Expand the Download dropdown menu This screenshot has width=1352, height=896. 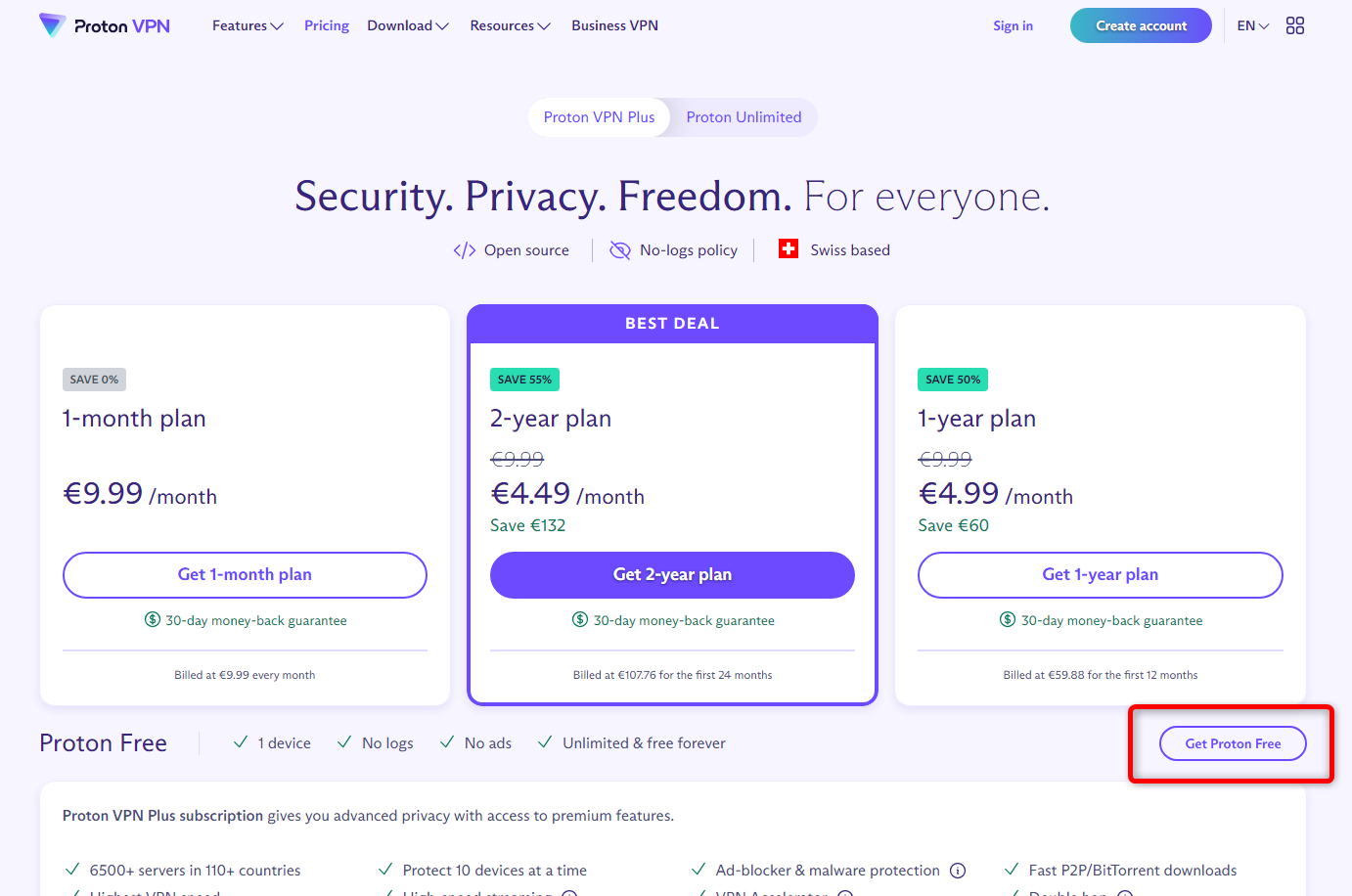click(408, 25)
